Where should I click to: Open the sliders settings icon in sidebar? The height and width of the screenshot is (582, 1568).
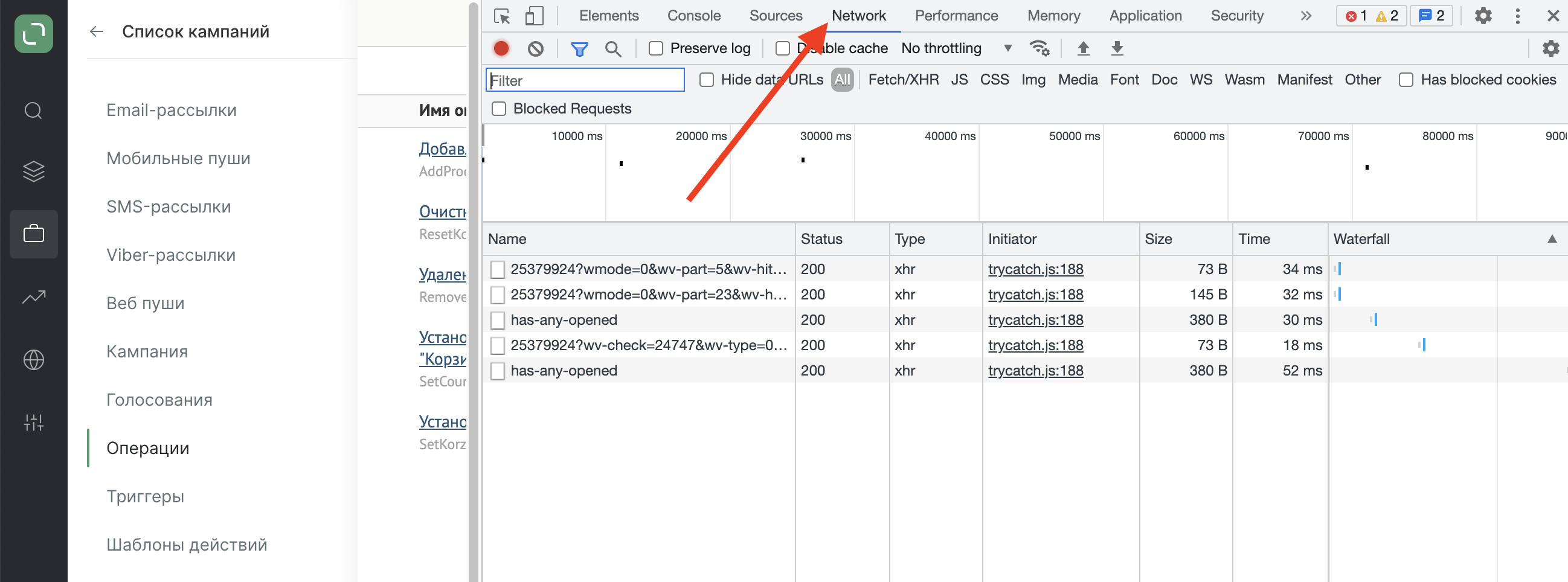point(33,422)
